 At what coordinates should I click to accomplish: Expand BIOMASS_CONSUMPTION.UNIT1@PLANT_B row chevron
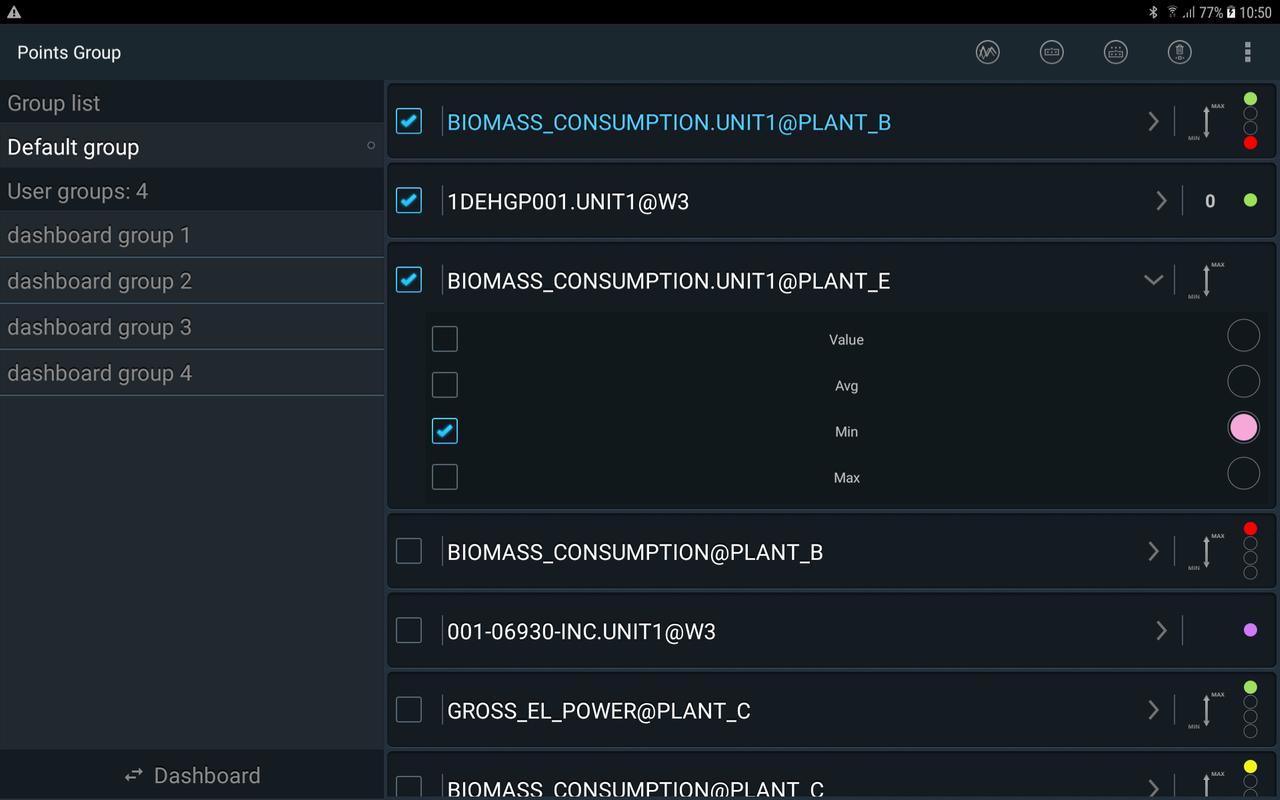click(1153, 122)
